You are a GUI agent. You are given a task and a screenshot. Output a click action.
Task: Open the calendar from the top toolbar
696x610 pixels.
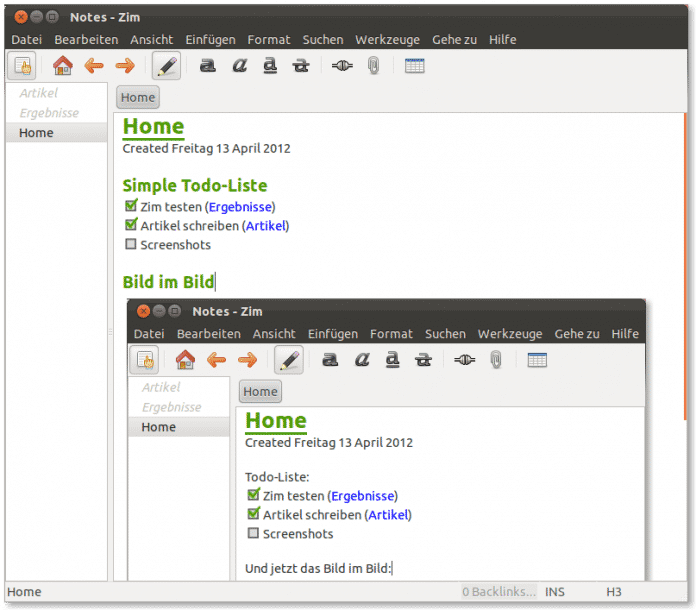click(x=414, y=66)
